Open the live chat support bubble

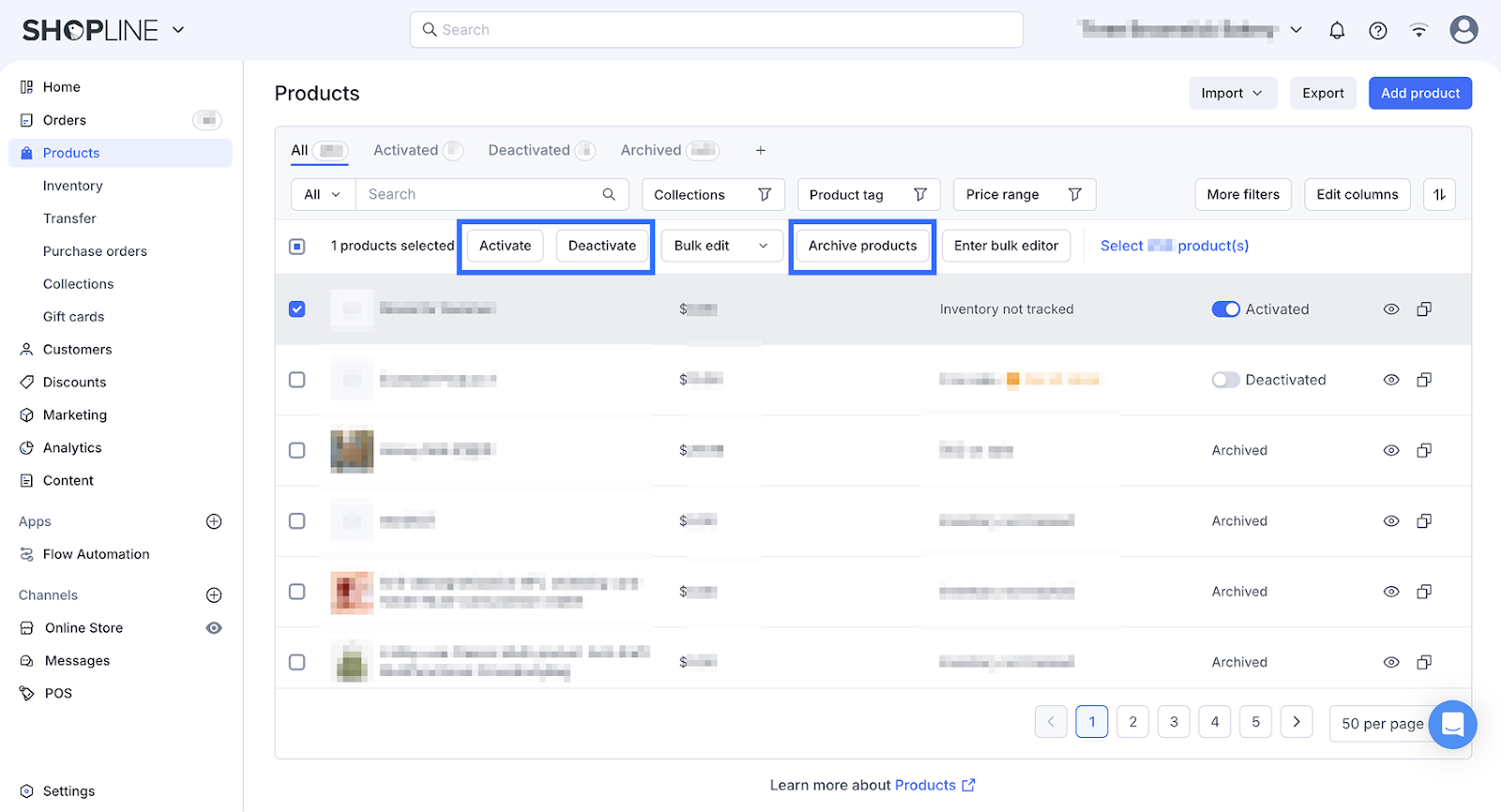pyautogui.click(x=1452, y=724)
